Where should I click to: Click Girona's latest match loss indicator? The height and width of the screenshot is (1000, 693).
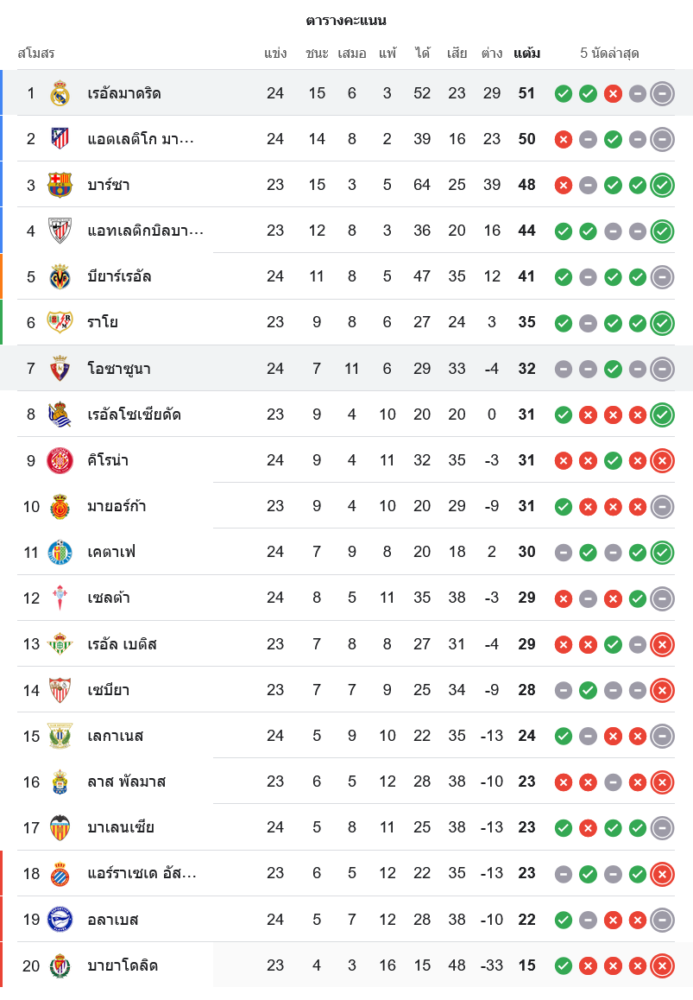coord(661,461)
